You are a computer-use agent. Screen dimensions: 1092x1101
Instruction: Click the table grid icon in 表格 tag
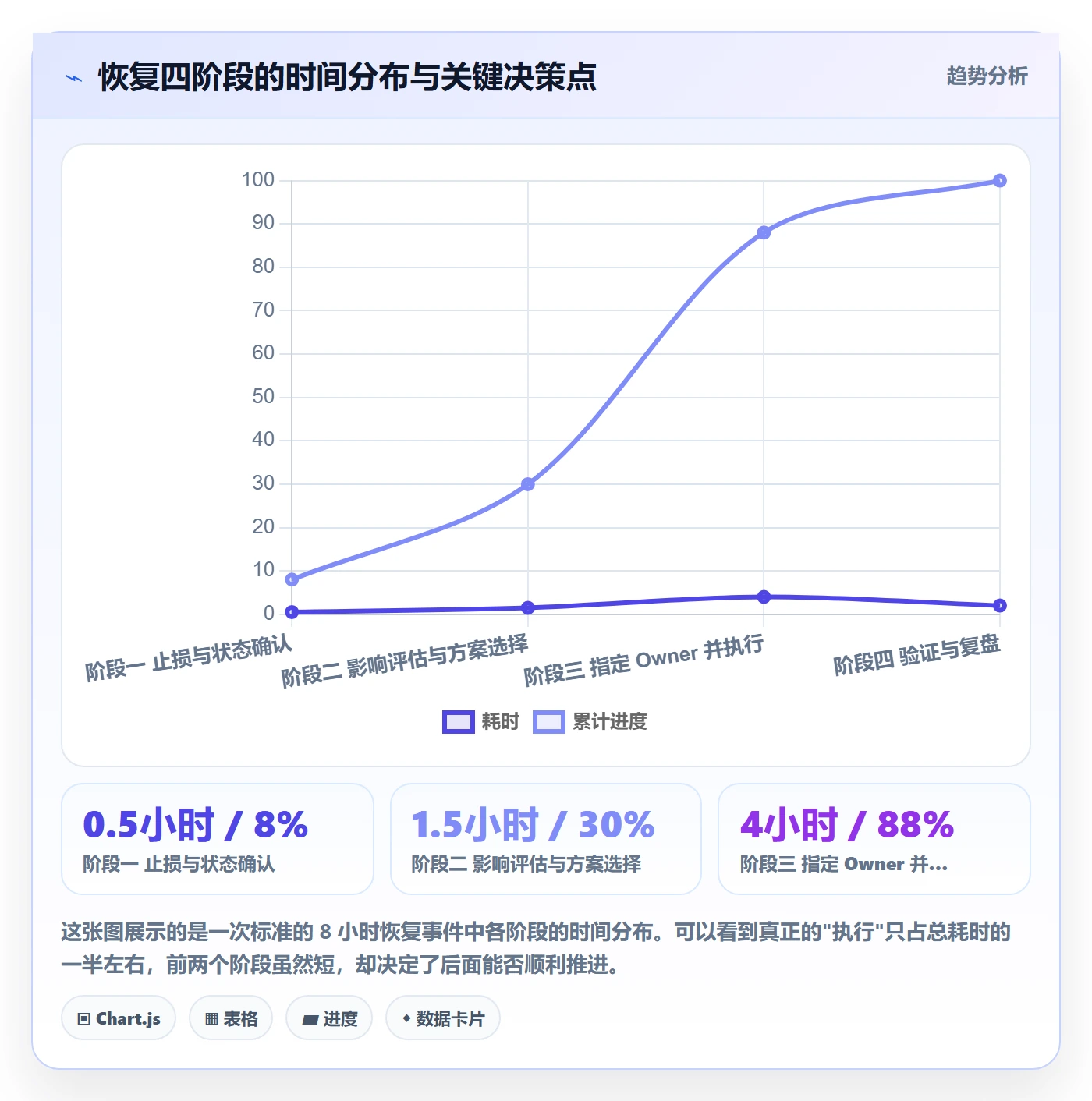click(x=211, y=1019)
